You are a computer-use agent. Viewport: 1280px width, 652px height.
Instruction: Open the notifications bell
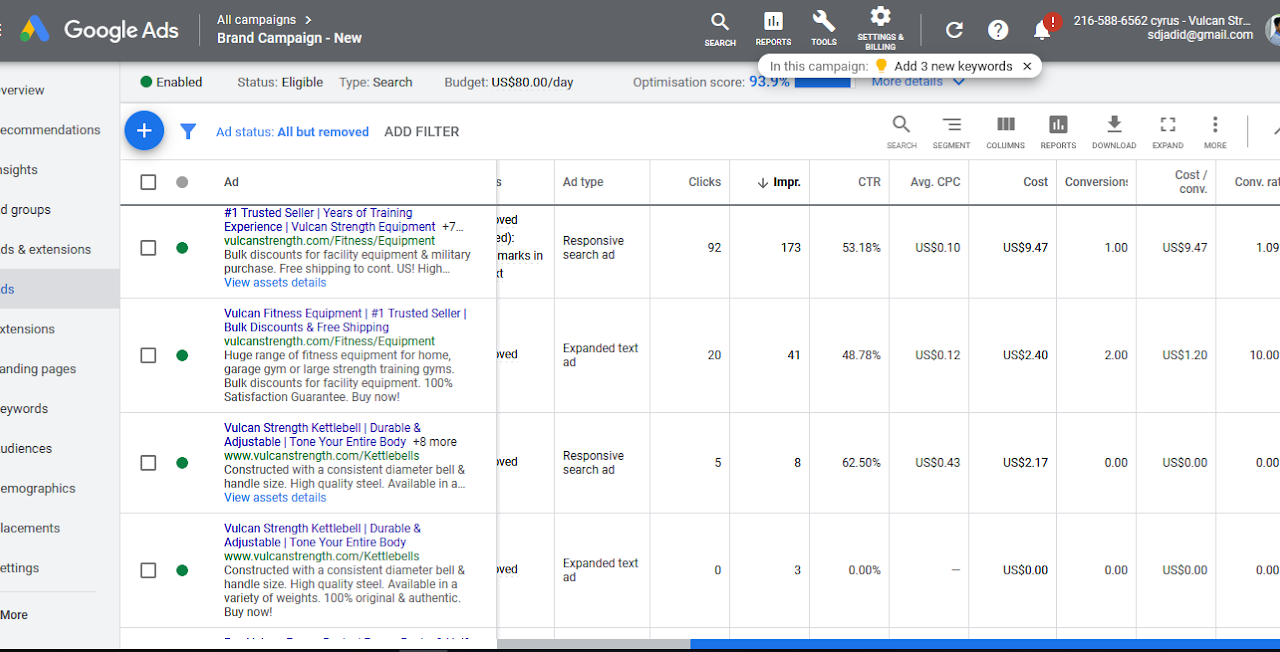[1042, 29]
